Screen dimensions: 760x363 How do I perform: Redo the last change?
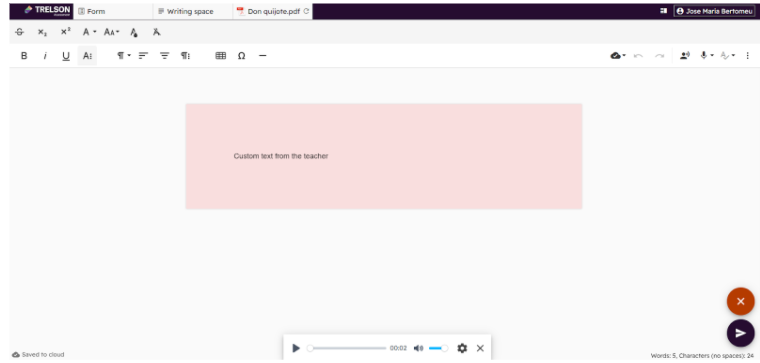(659, 56)
